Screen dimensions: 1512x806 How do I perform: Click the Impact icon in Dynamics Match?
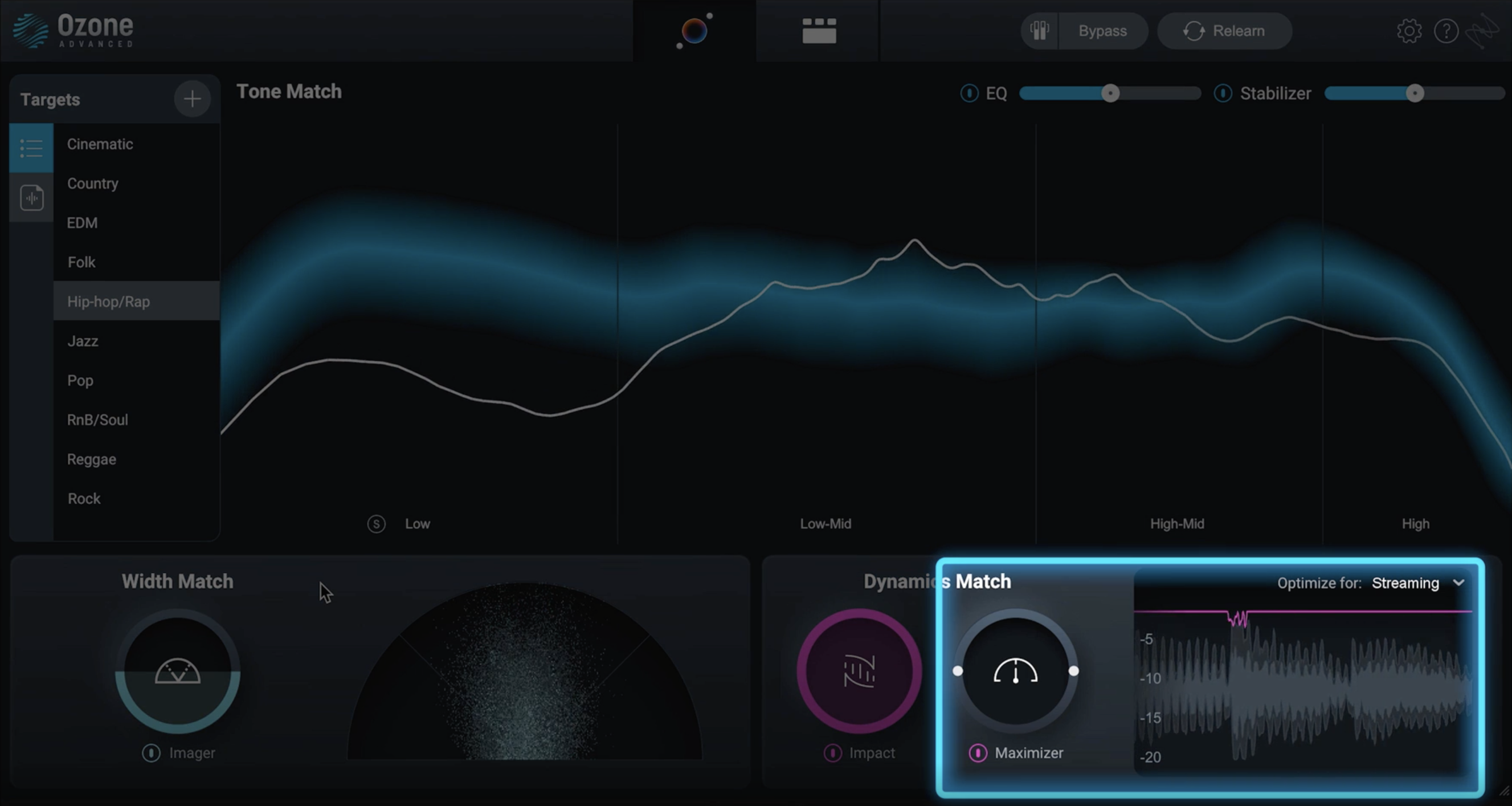coord(859,671)
